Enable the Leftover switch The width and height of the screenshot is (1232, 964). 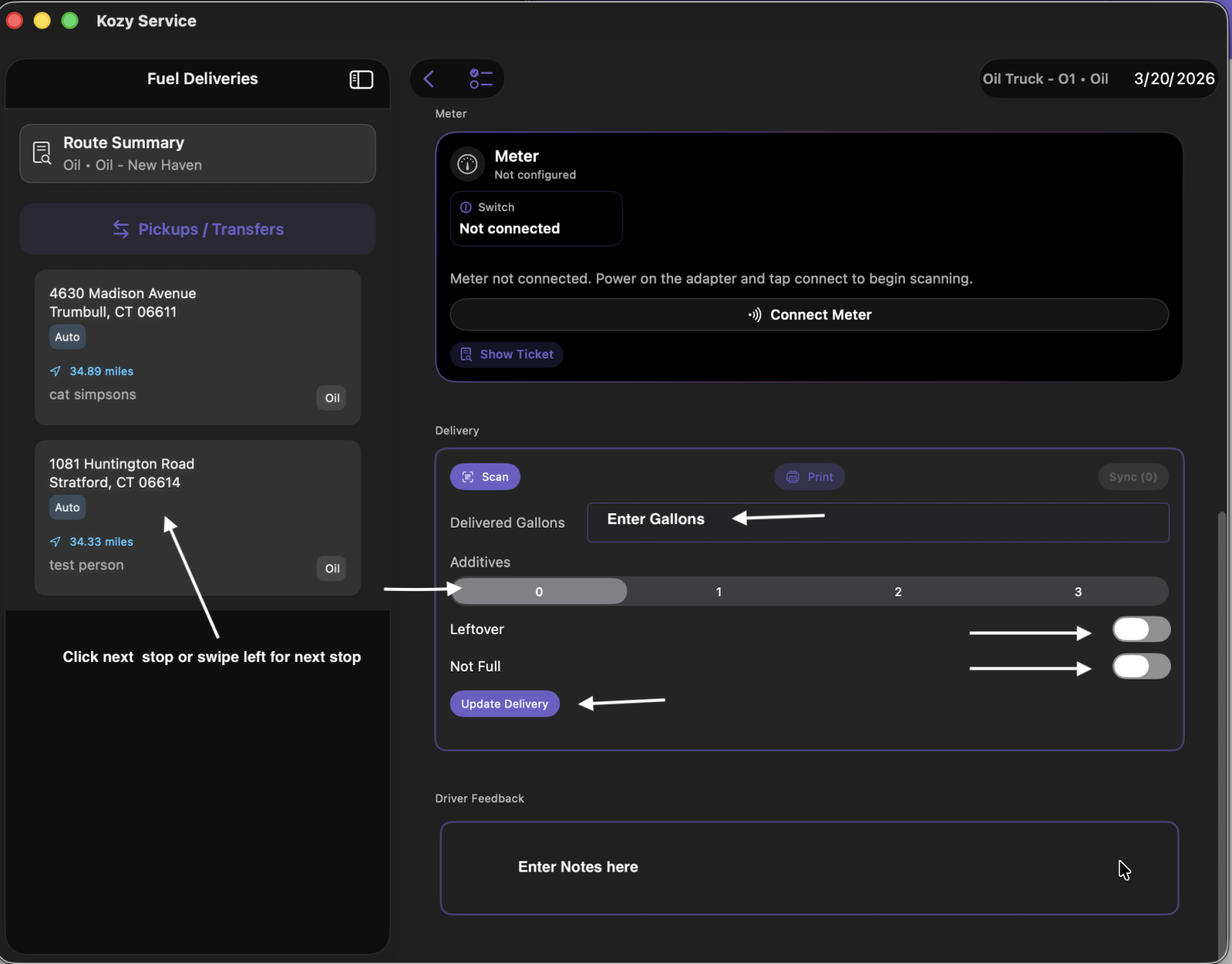(x=1140, y=629)
